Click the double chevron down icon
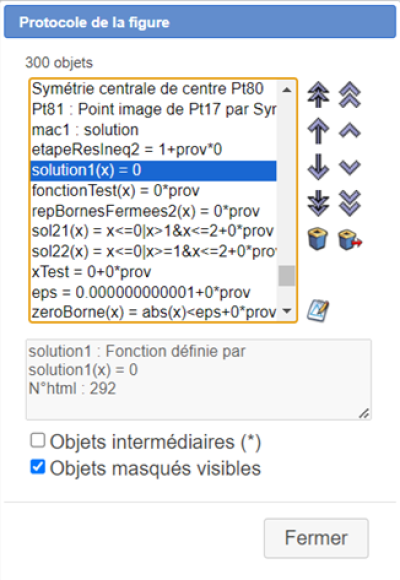The width and height of the screenshot is (400, 580). [x=350, y=203]
